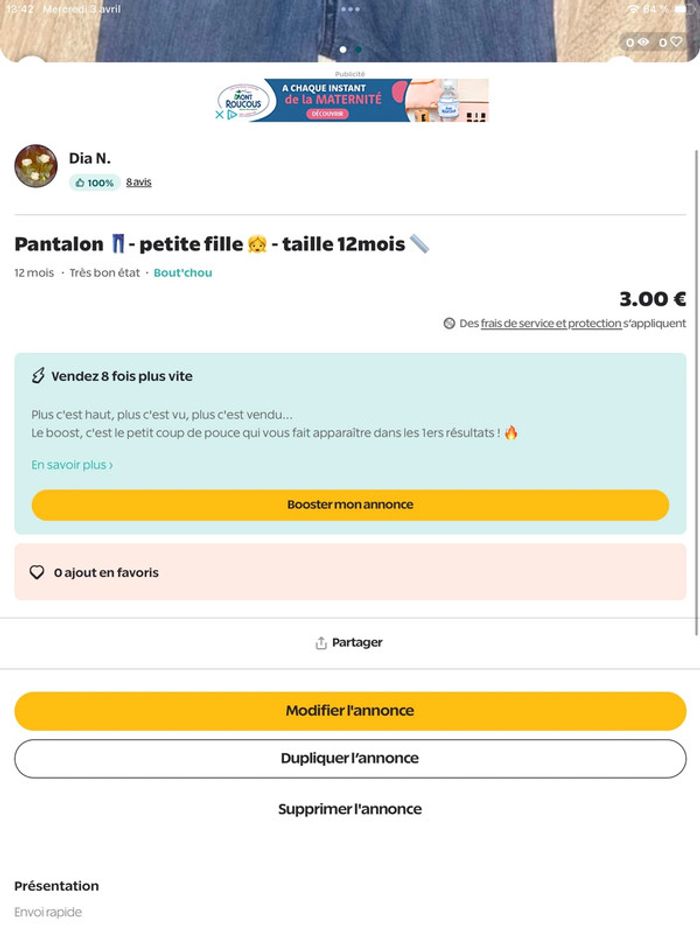Tap the shield icon near service fees
This screenshot has width=700, height=933.
pyautogui.click(x=450, y=324)
